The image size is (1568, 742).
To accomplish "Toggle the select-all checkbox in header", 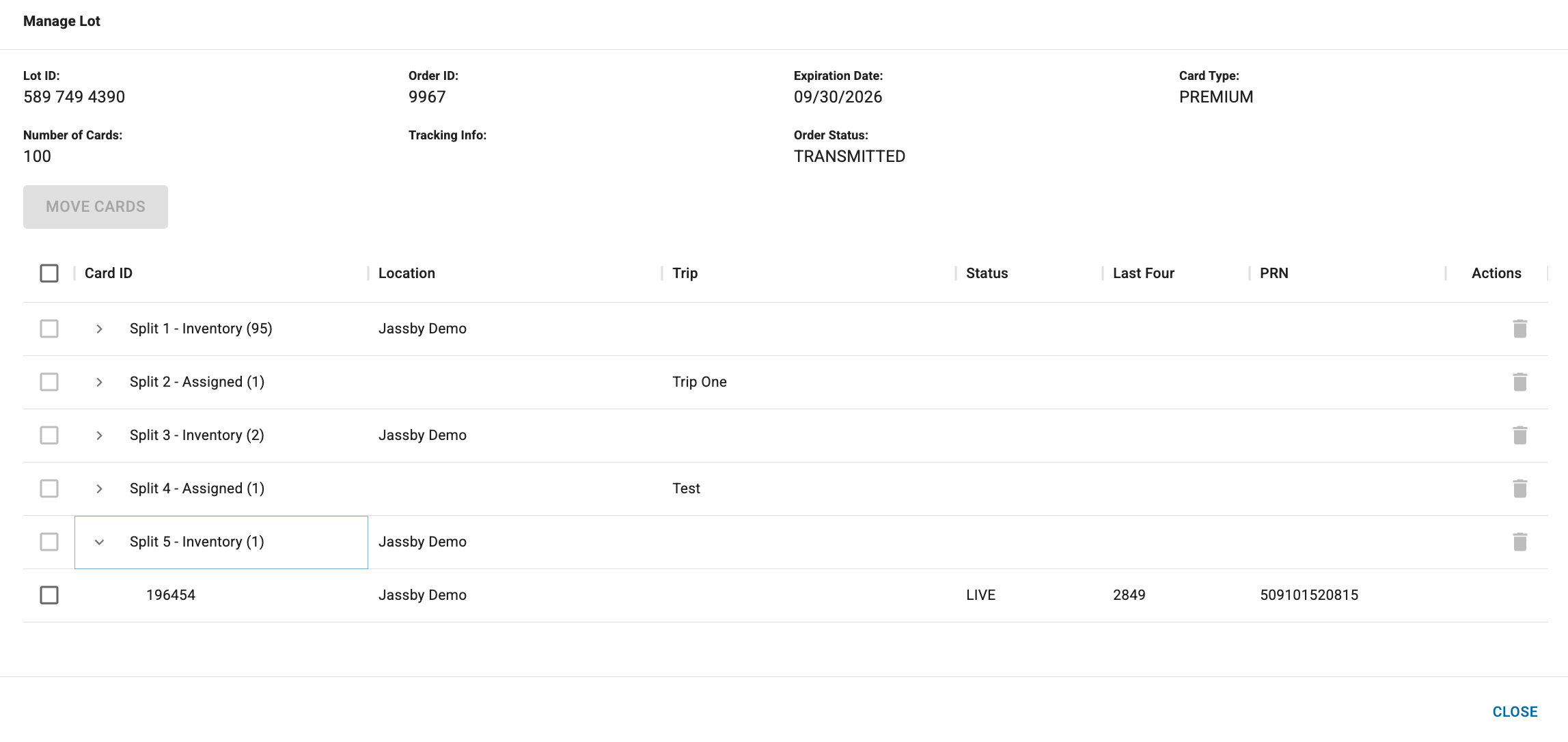I will [49, 273].
